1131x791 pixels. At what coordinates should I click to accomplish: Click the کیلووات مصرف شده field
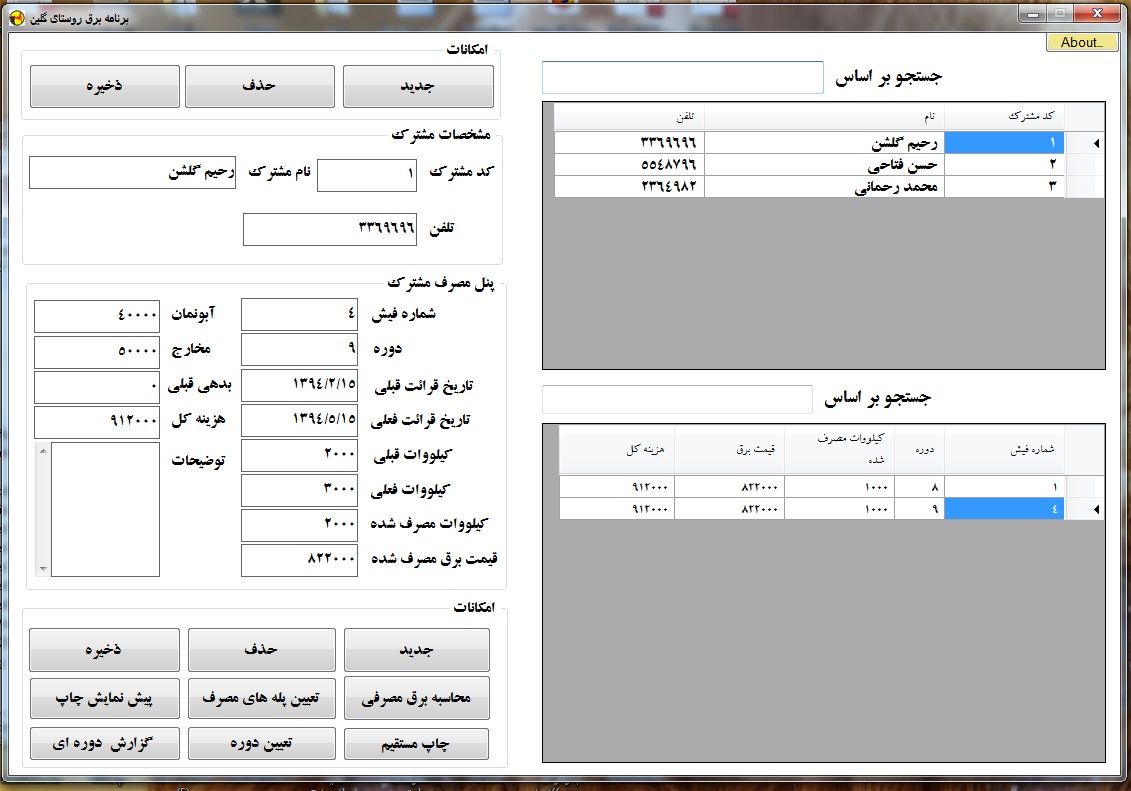(299, 525)
